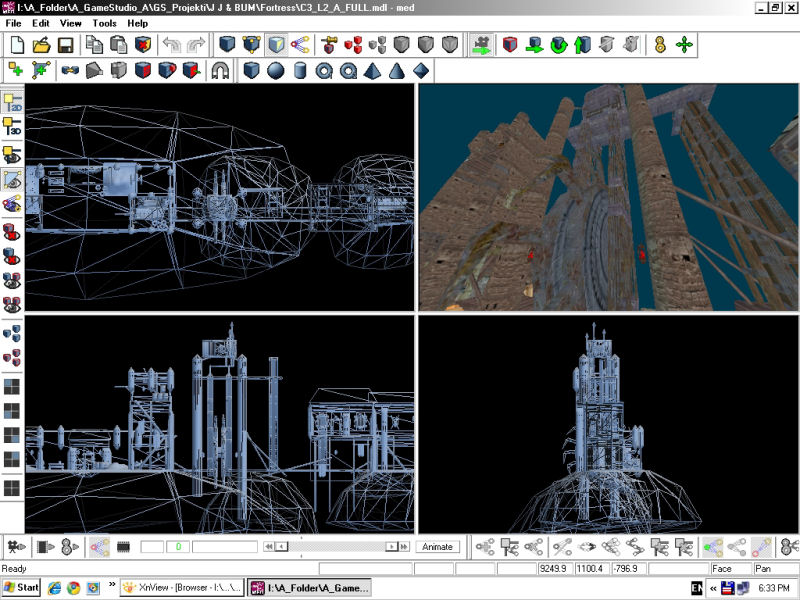Viewport: 800px width, 600px height.
Task: Expand quick launch overflow chevron
Action: point(112,584)
